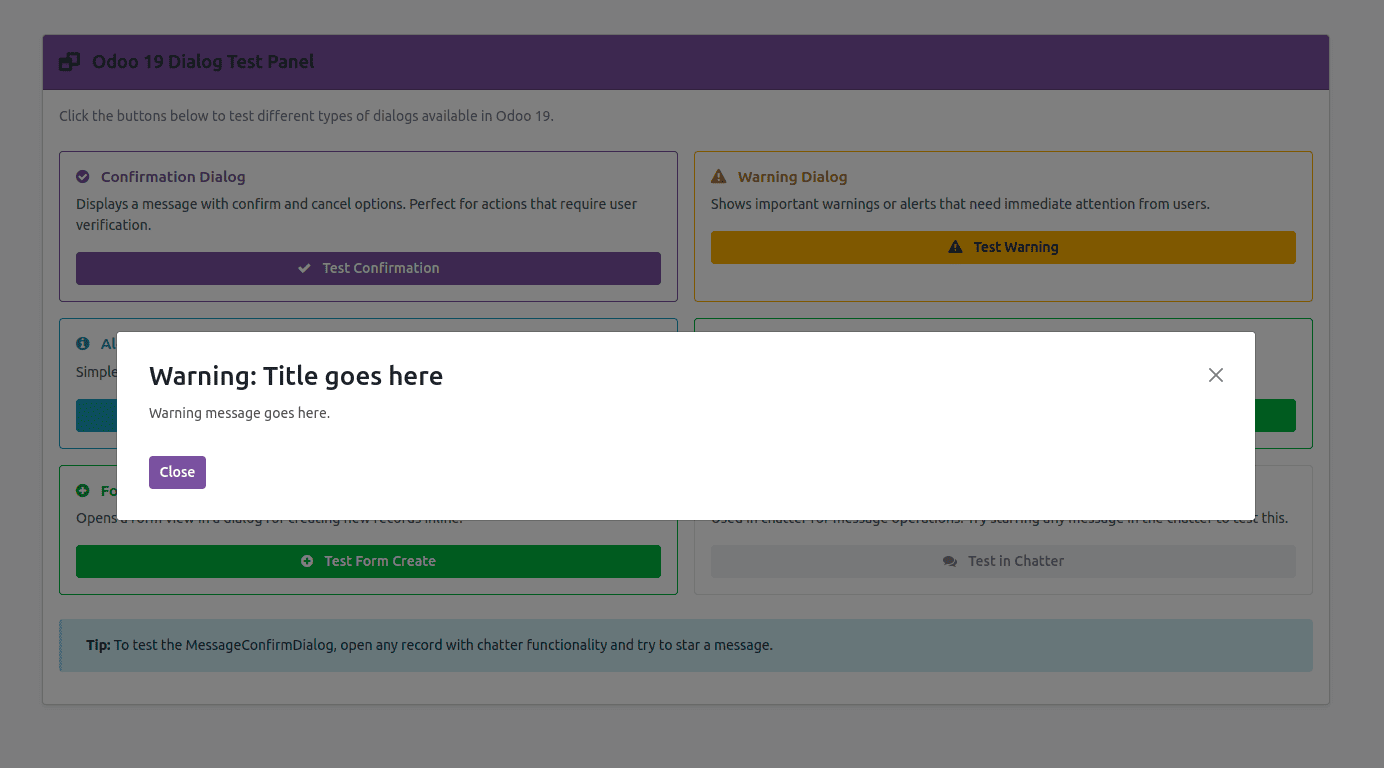The height and width of the screenshot is (768, 1384).
Task: Click the checkmark icon inside the Test Confirmation button
Action: point(304,268)
